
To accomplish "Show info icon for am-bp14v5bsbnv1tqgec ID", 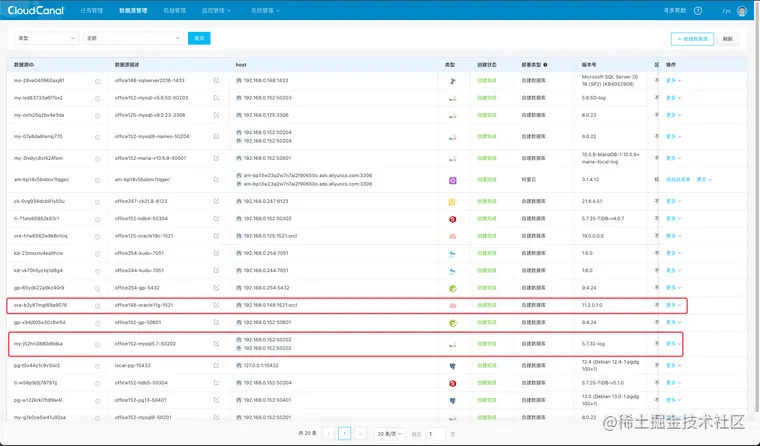I will [97, 180].
